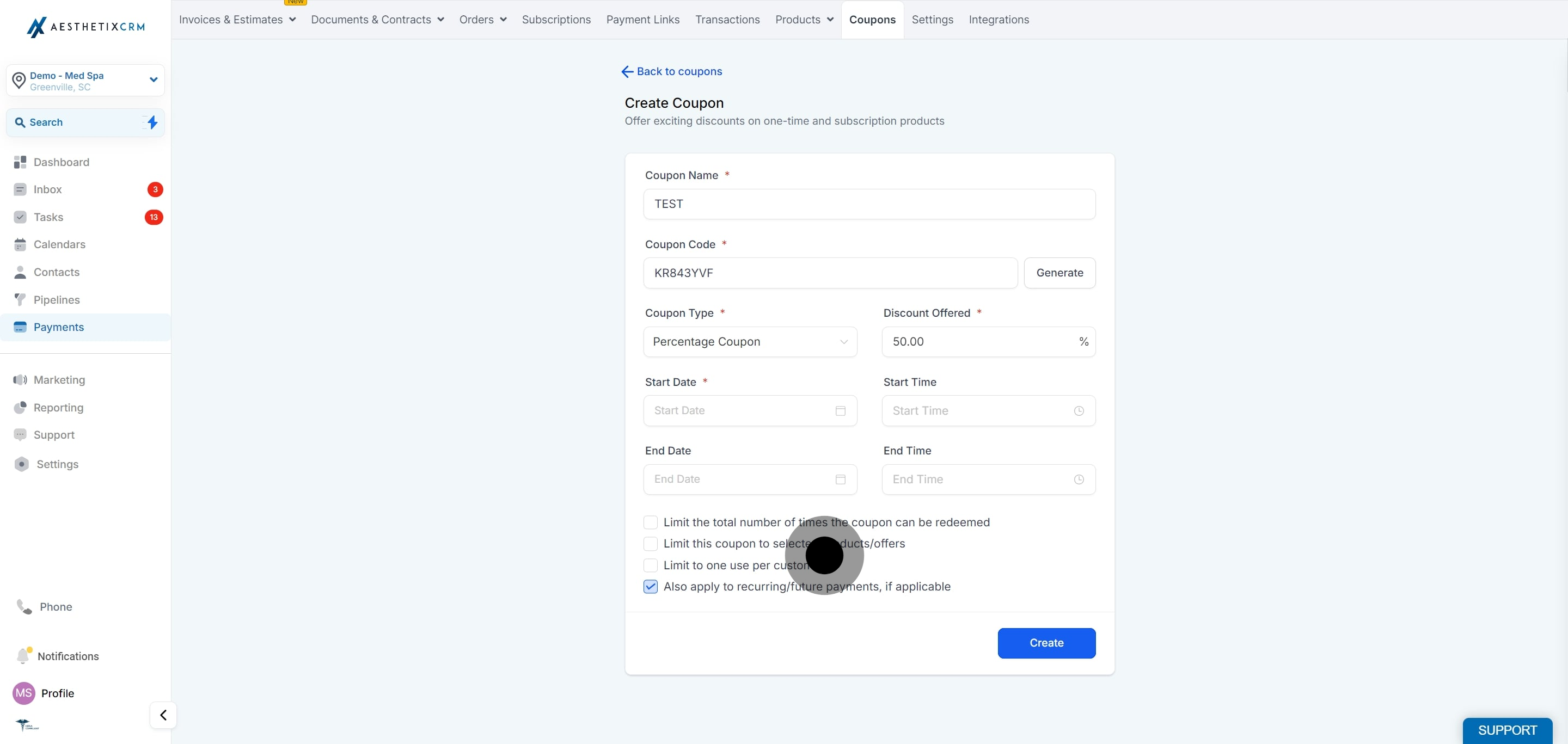Open the SUPPORT button

[1507, 730]
